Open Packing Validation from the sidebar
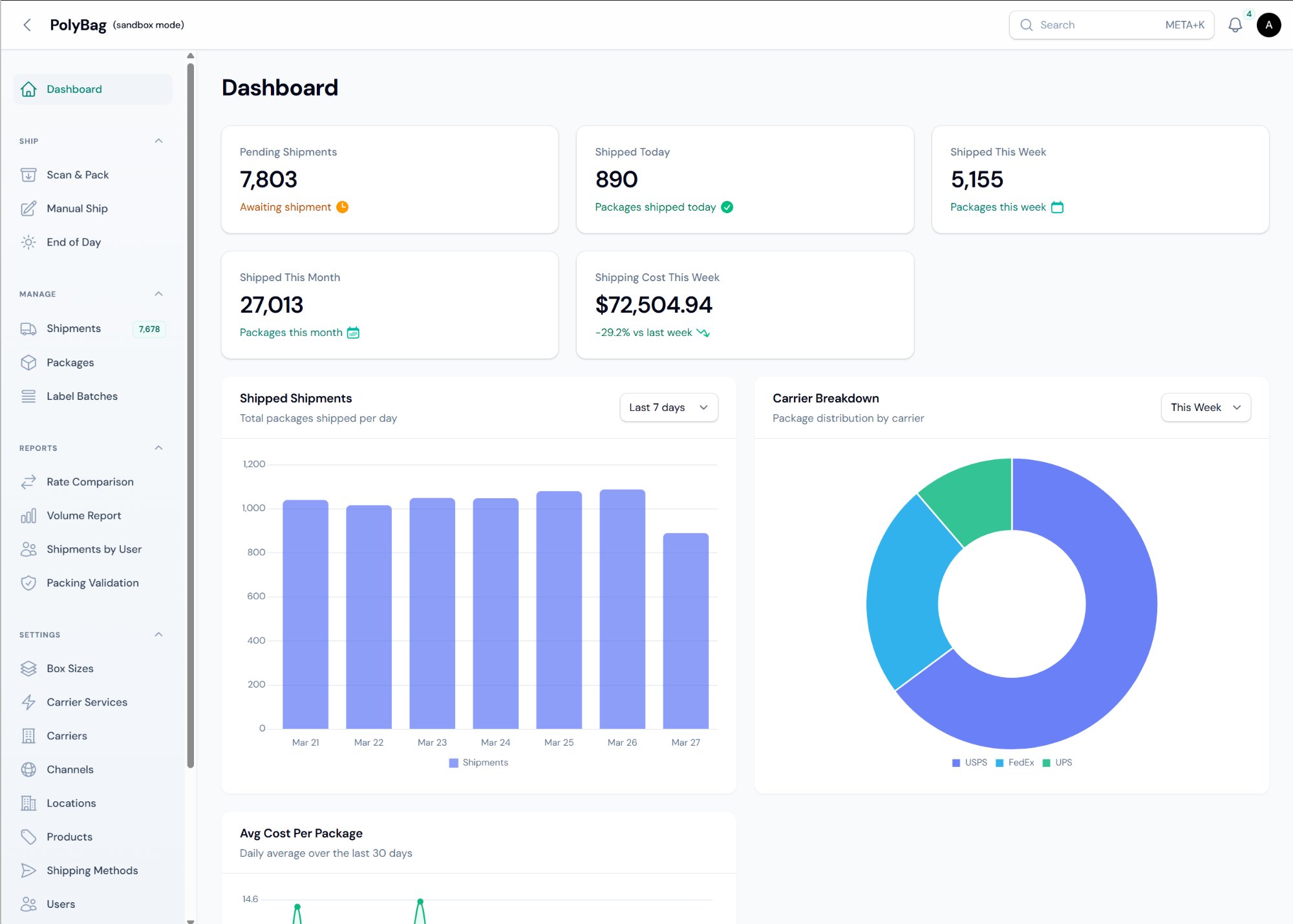1293x924 pixels. pos(92,582)
